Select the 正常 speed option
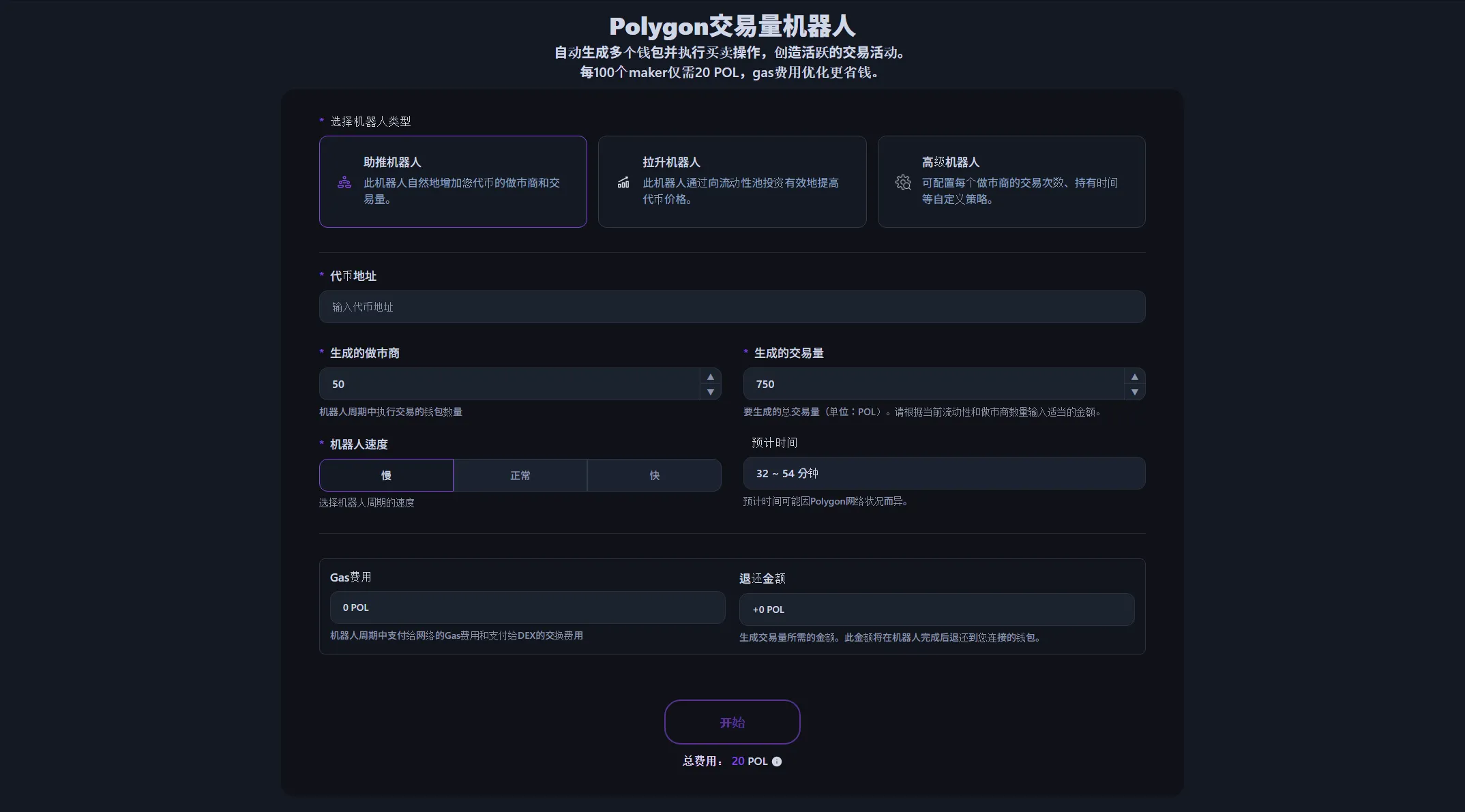 tap(520, 475)
